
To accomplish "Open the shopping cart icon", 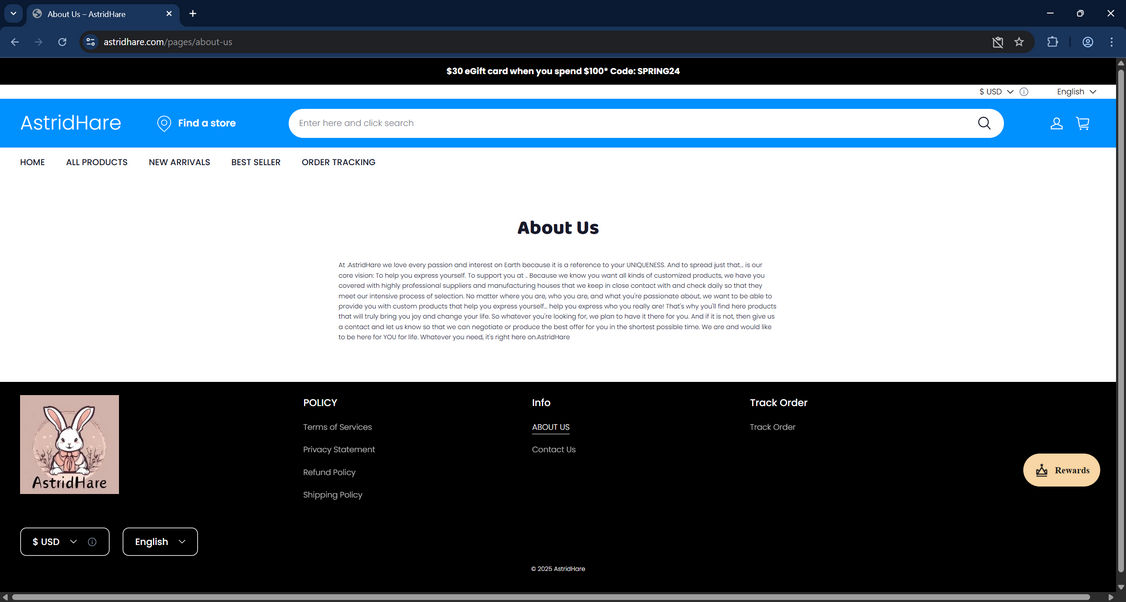I will point(1083,124).
